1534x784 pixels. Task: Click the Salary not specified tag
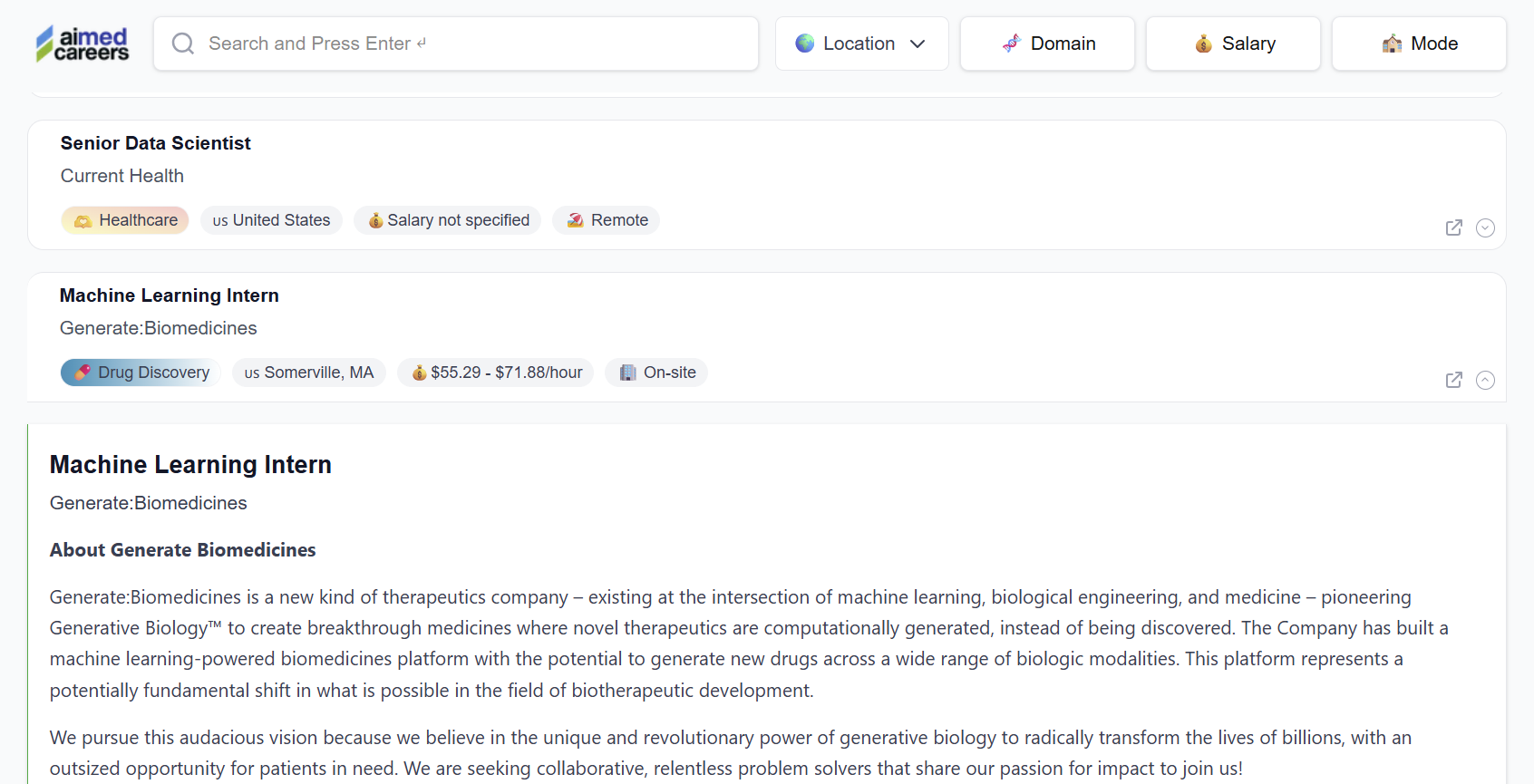[448, 220]
